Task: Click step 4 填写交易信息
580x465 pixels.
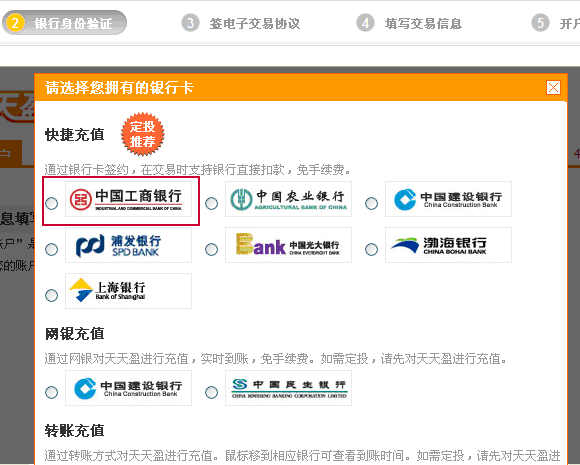Action: [x=409, y=23]
